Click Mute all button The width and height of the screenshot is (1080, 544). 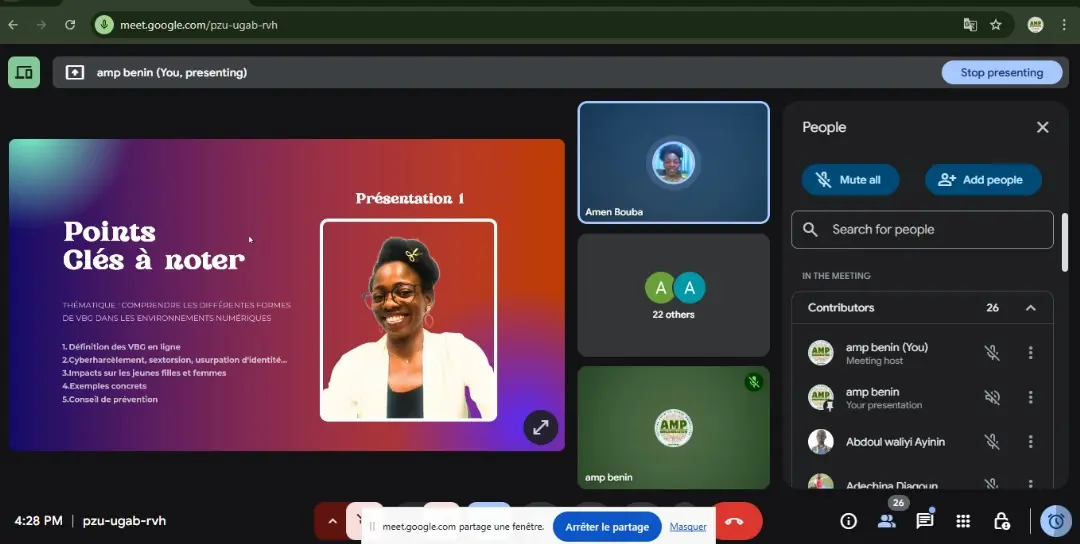coord(850,180)
